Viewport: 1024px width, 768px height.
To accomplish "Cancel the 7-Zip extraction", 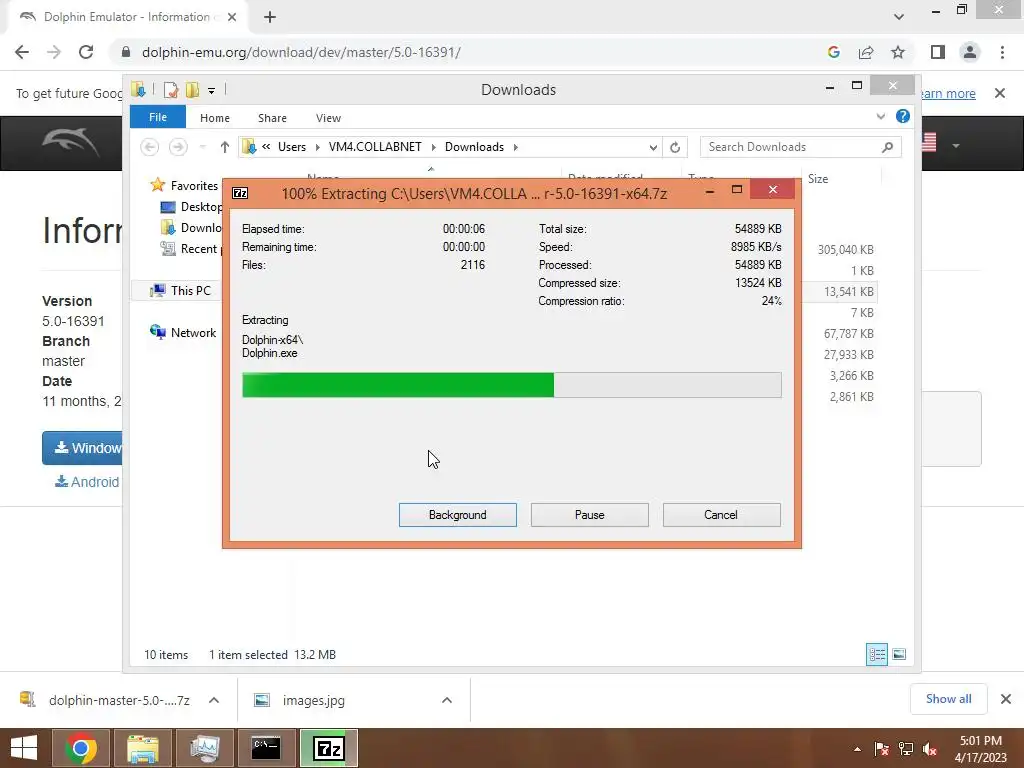I will (x=721, y=515).
